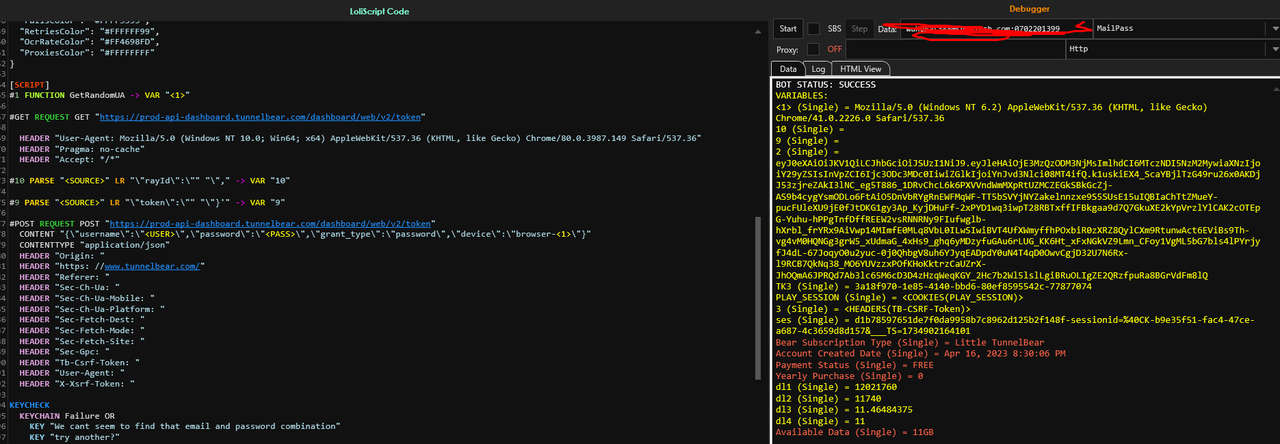Click the BOT STATUS: SUCCESS line

(x=825, y=84)
